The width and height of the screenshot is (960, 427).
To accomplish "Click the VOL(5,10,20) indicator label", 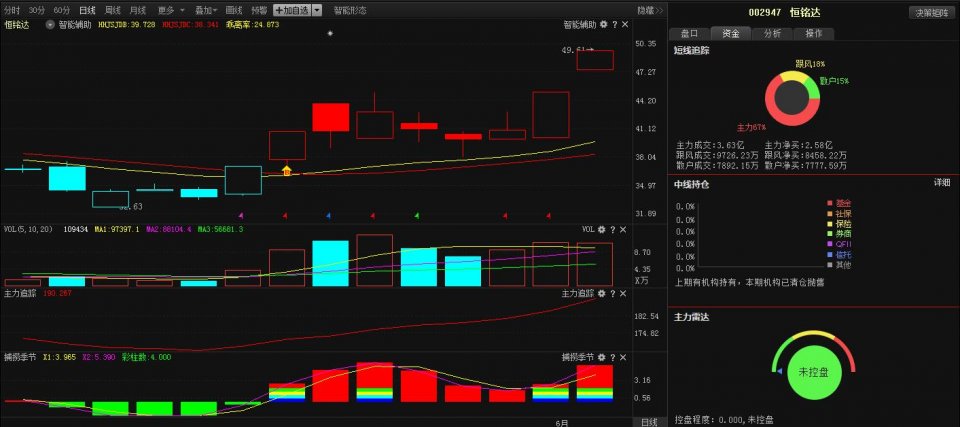I will (28, 229).
